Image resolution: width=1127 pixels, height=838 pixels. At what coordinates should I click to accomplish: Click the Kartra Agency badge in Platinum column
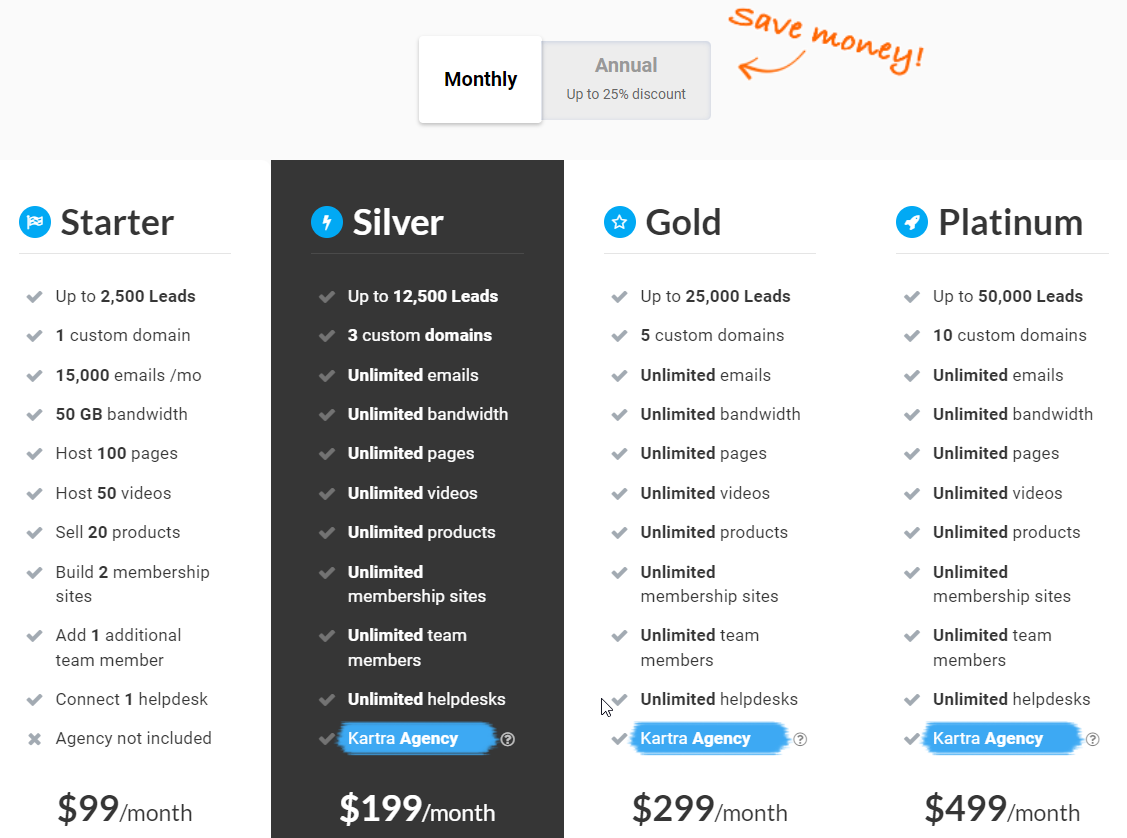click(1002, 738)
